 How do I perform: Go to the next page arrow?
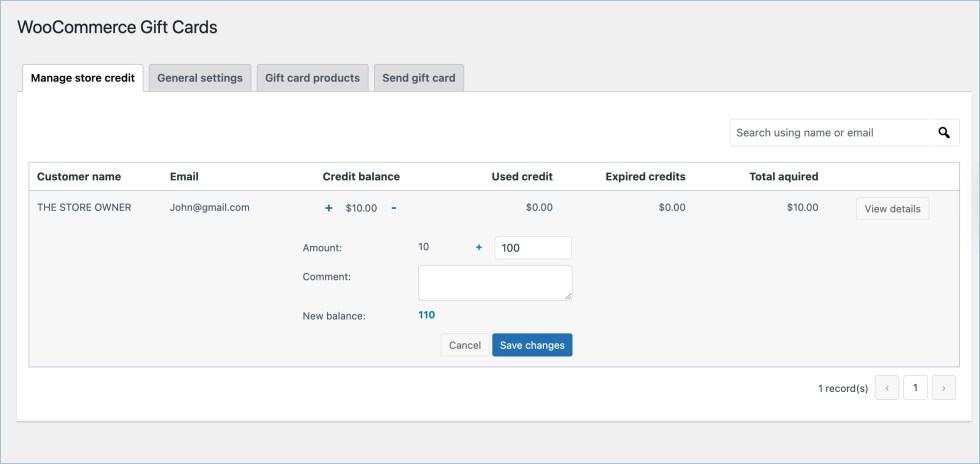point(944,388)
